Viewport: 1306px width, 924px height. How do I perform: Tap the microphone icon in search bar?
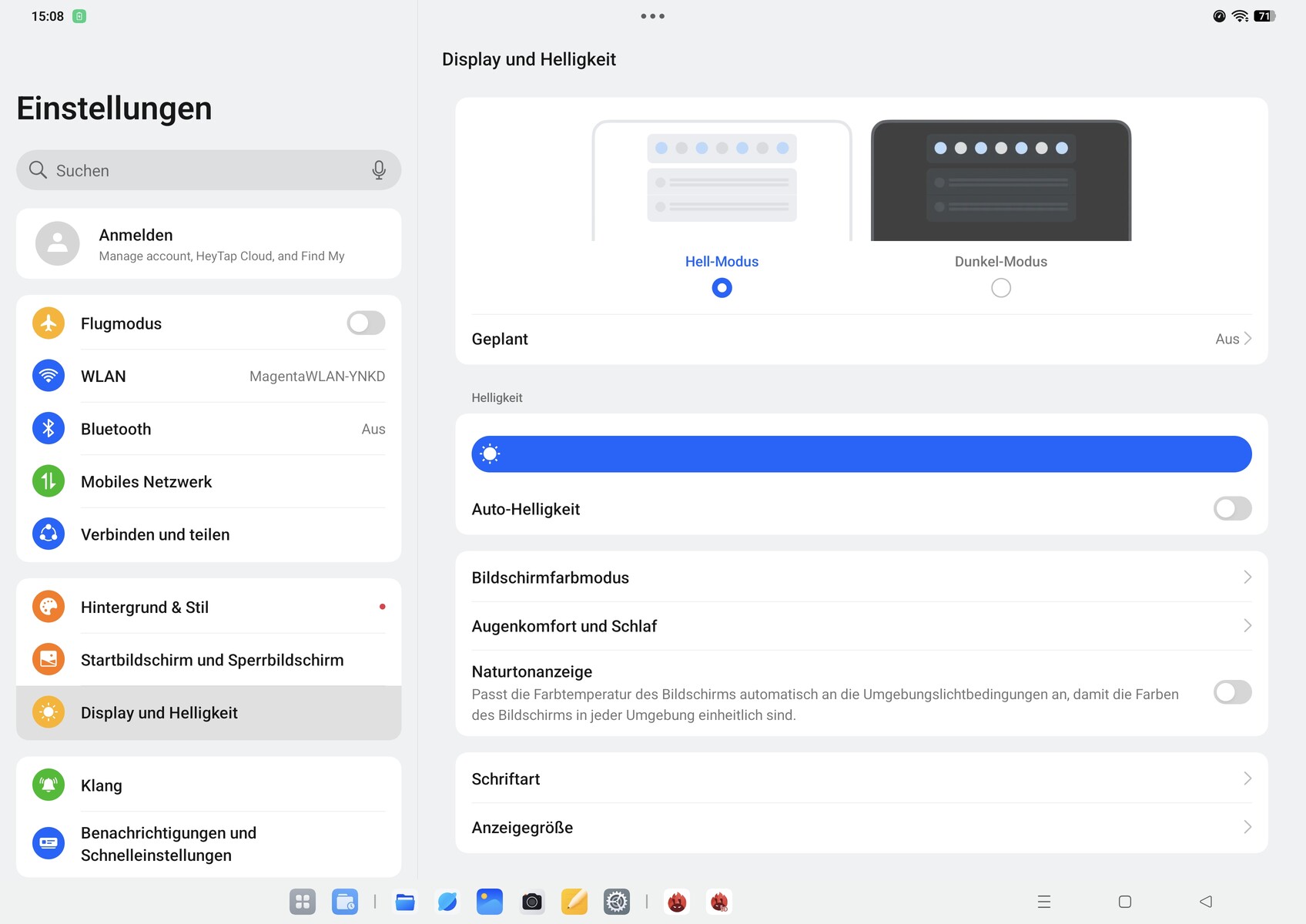tap(378, 170)
